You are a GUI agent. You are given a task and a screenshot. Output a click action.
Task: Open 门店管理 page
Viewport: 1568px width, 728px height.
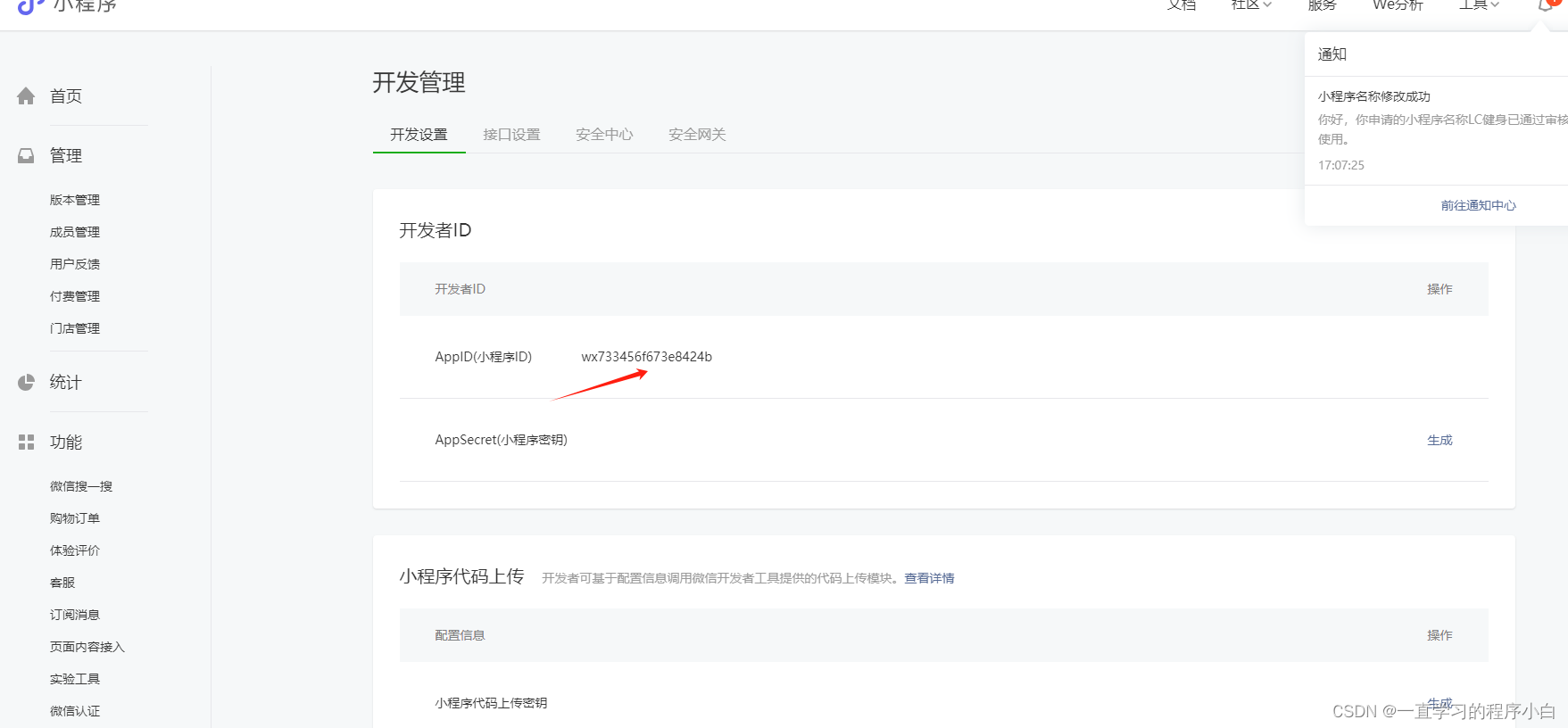[x=75, y=328]
